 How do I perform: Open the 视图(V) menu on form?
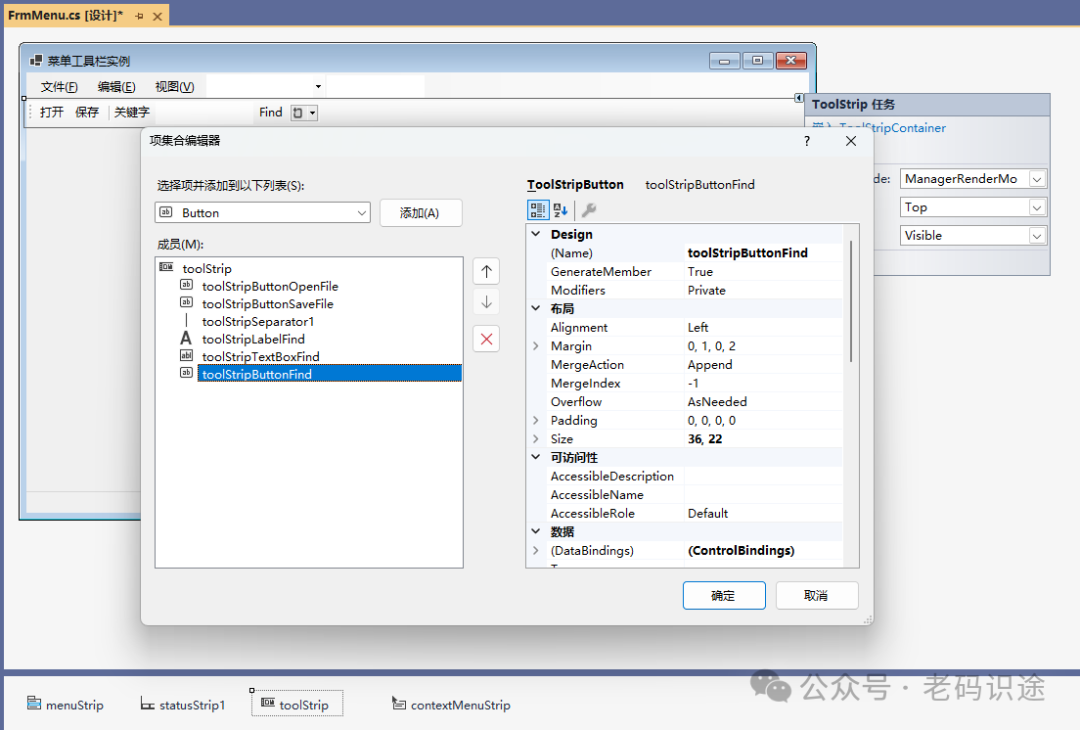click(x=174, y=87)
